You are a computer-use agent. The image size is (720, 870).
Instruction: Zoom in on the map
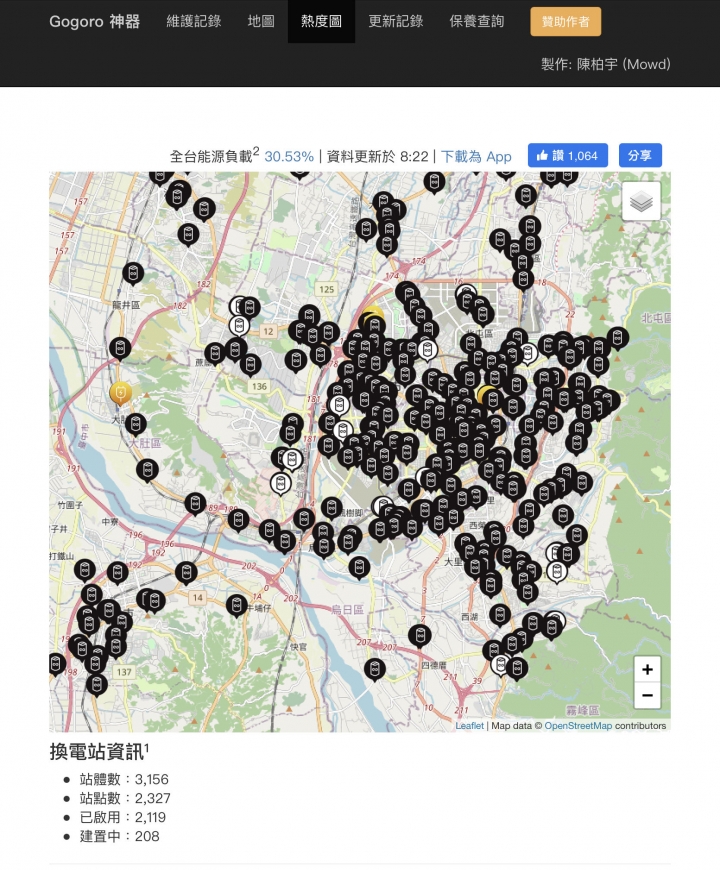(647, 670)
